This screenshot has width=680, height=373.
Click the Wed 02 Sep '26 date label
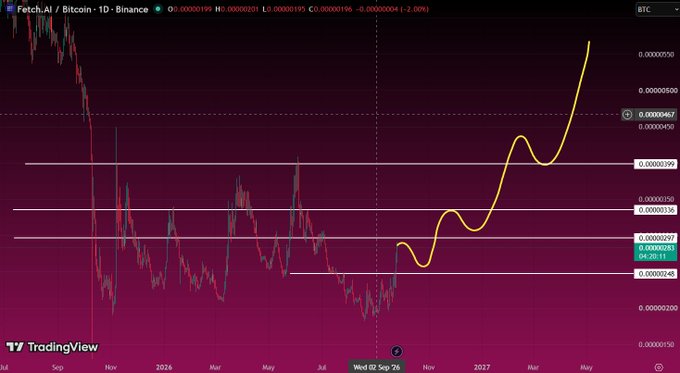coord(376,367)
